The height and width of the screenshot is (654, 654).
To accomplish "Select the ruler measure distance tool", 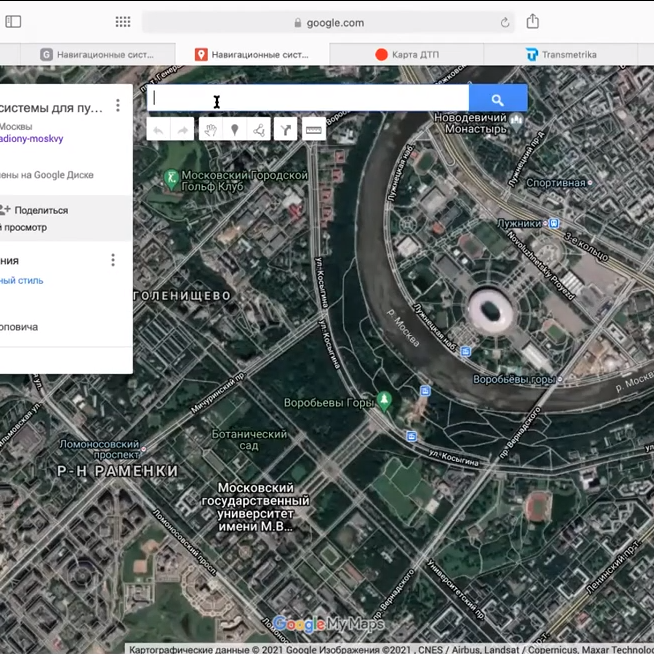I will [314, 130].
